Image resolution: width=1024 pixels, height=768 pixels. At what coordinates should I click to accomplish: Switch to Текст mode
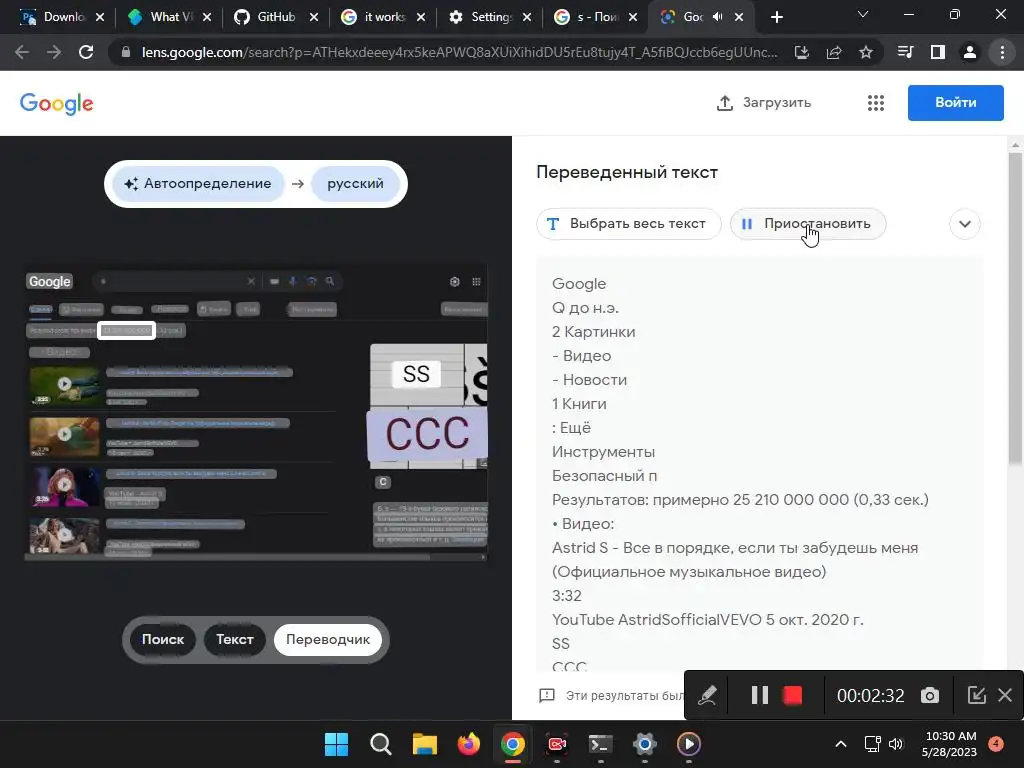pyautogui.click(x=234, y=639)
